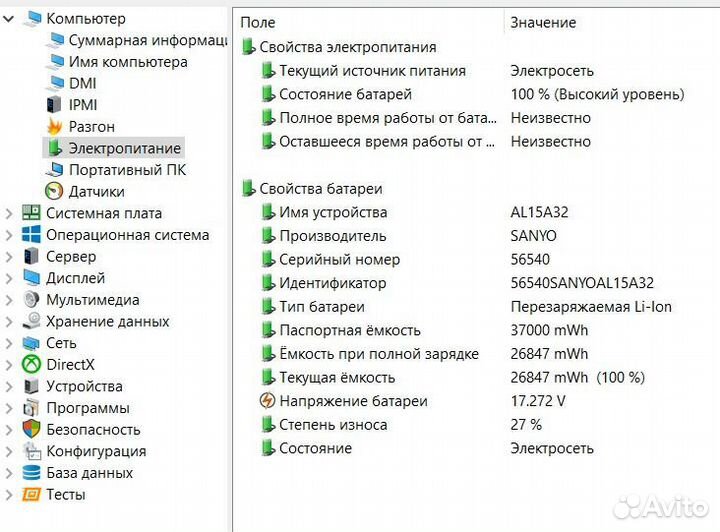Collapse the Компьютер tree node
The image size is (720, 532).
9,19
